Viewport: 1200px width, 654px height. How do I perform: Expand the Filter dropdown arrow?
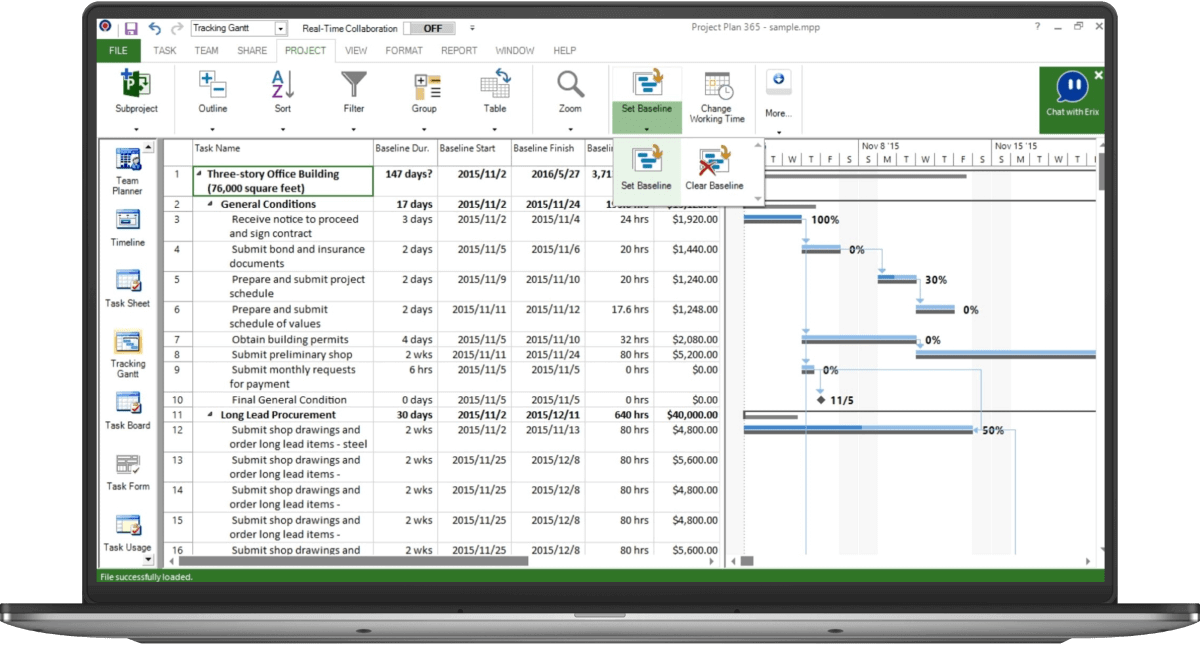coord(354,130)
